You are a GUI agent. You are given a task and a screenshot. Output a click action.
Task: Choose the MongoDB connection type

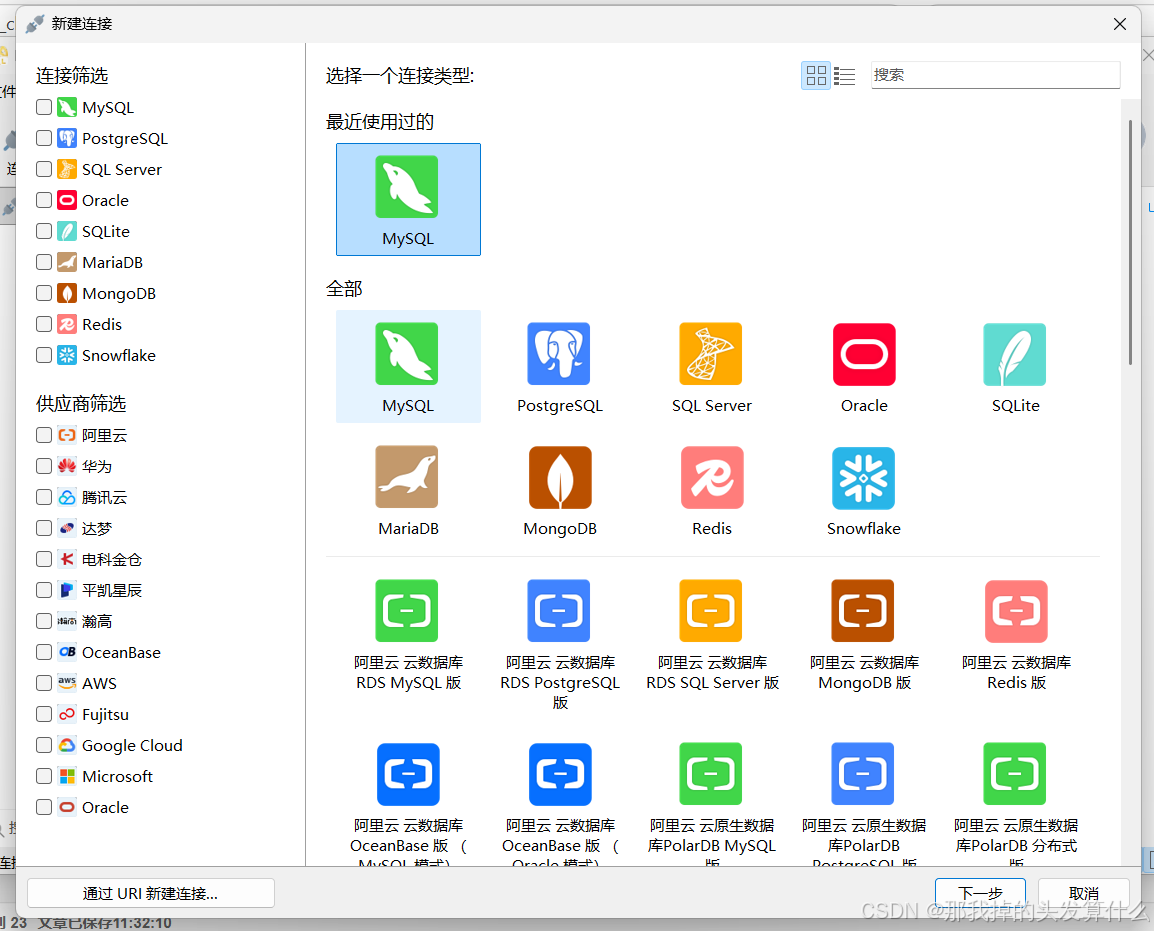559,490
